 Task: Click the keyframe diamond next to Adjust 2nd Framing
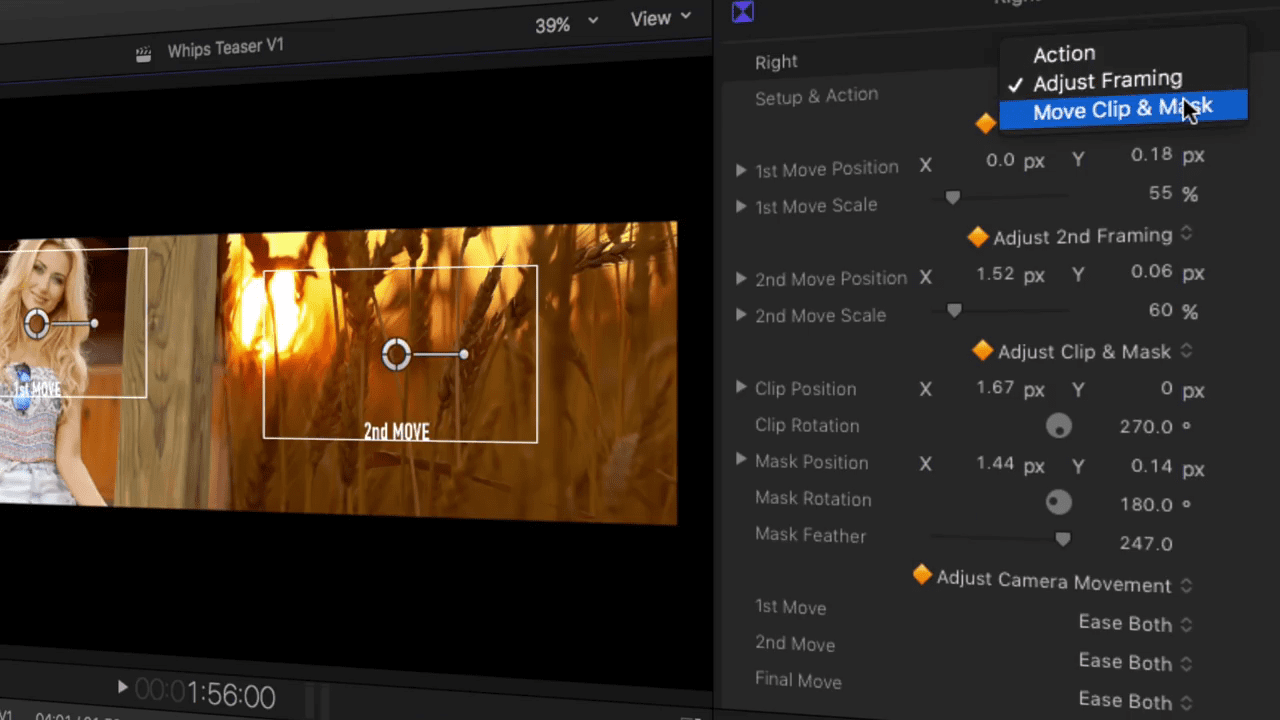[978, 237]
